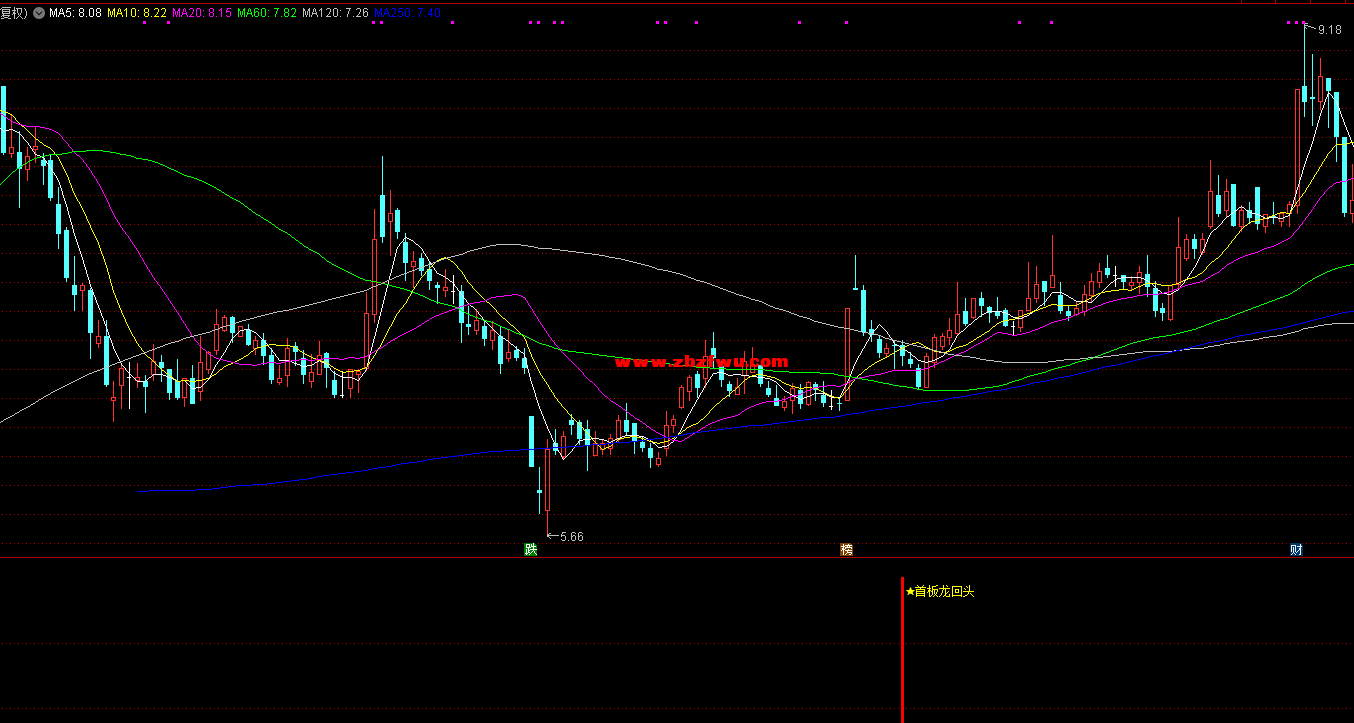
Task: Select the yellow MA10: 8.22 label
Action: pyautogui.click(x=137, y=13)
